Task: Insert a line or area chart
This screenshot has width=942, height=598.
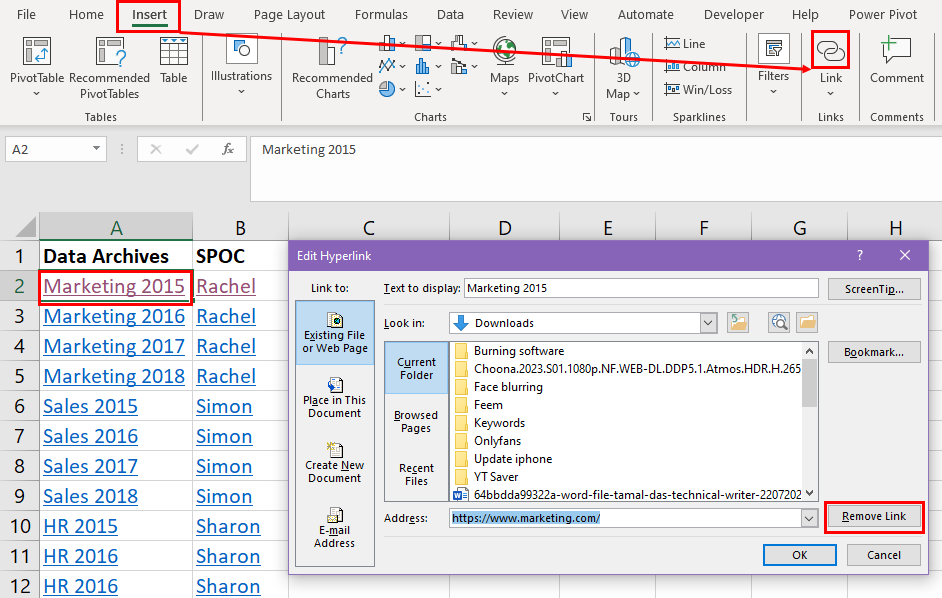Action: [x=392, y=66]
